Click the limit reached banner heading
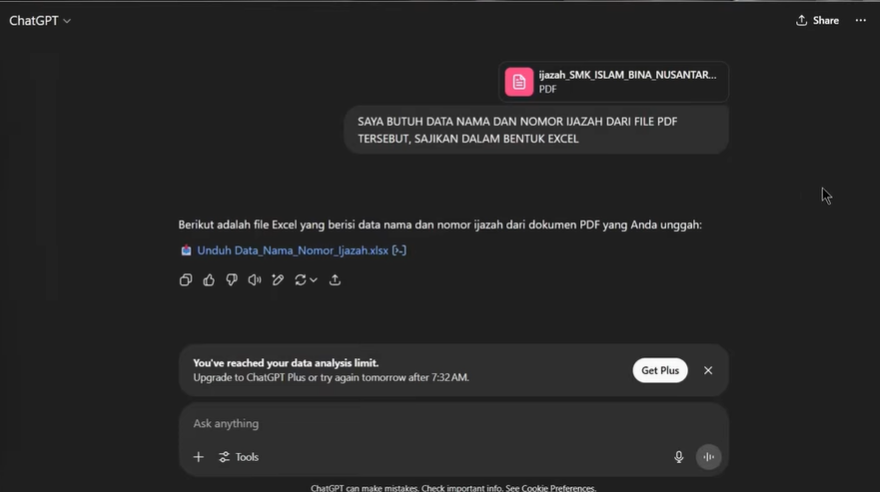This screenshot has width=880, height=492. (x=286, y=364)
